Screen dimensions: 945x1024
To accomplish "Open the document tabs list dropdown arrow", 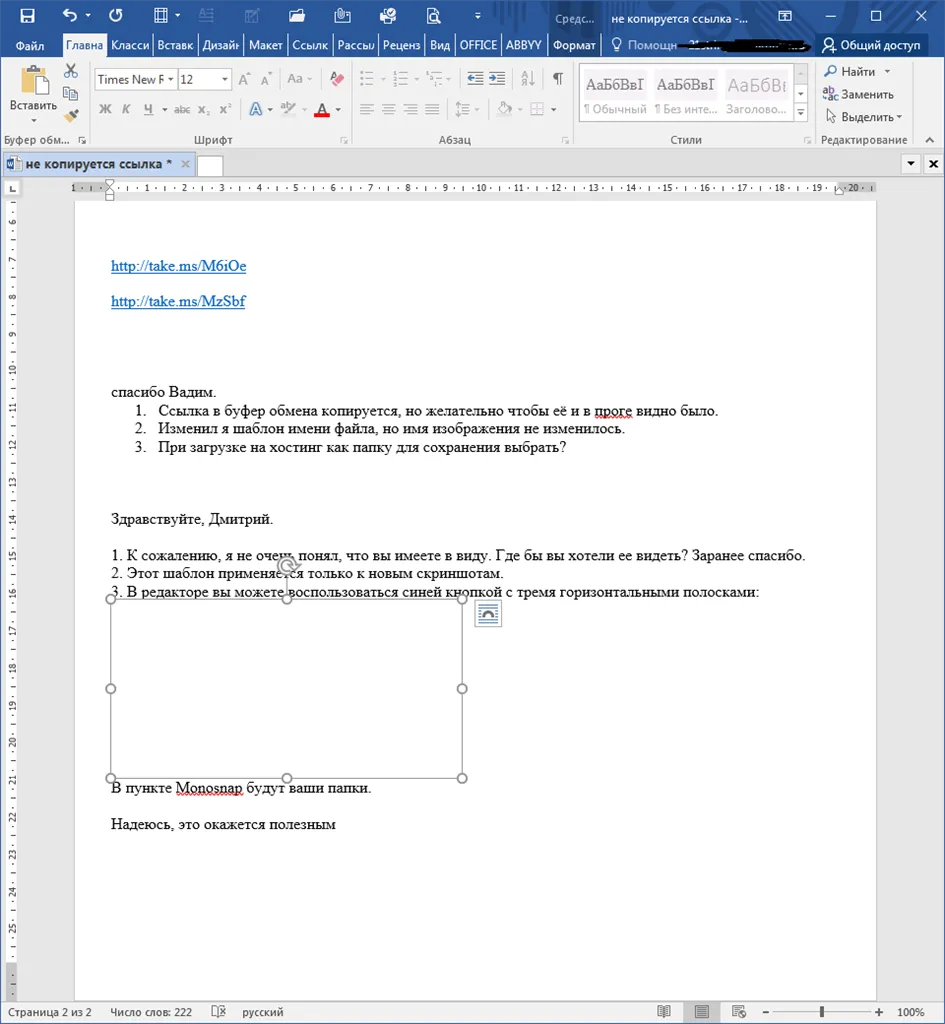I will tap(910, 164).
